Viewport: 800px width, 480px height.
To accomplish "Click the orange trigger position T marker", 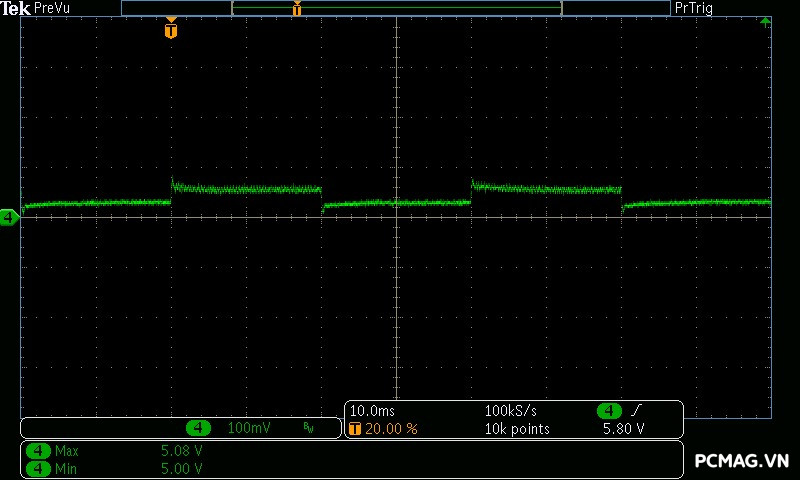I will point(171,30).
